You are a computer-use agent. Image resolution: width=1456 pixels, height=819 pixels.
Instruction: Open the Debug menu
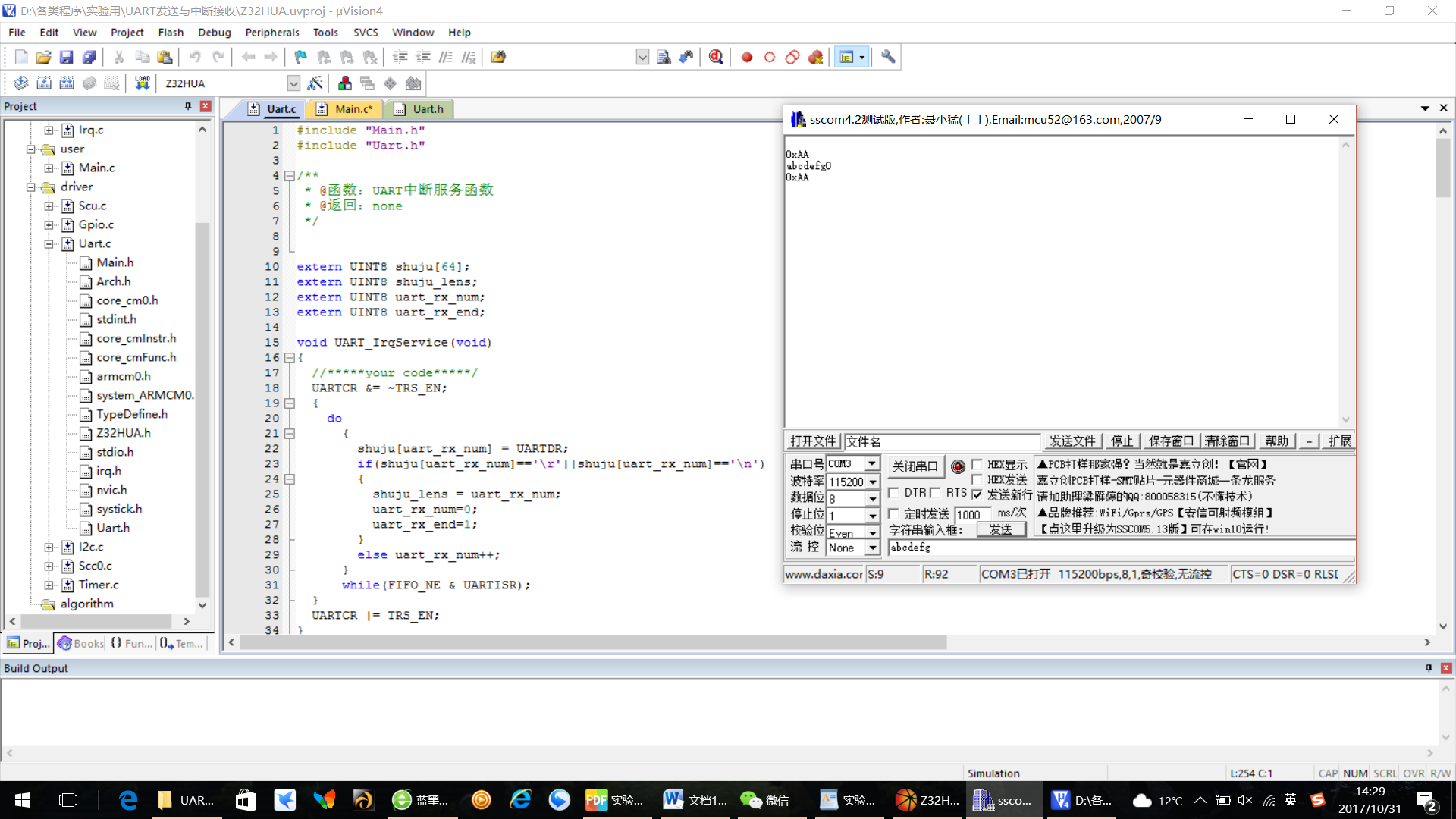[x=215, y=33]
